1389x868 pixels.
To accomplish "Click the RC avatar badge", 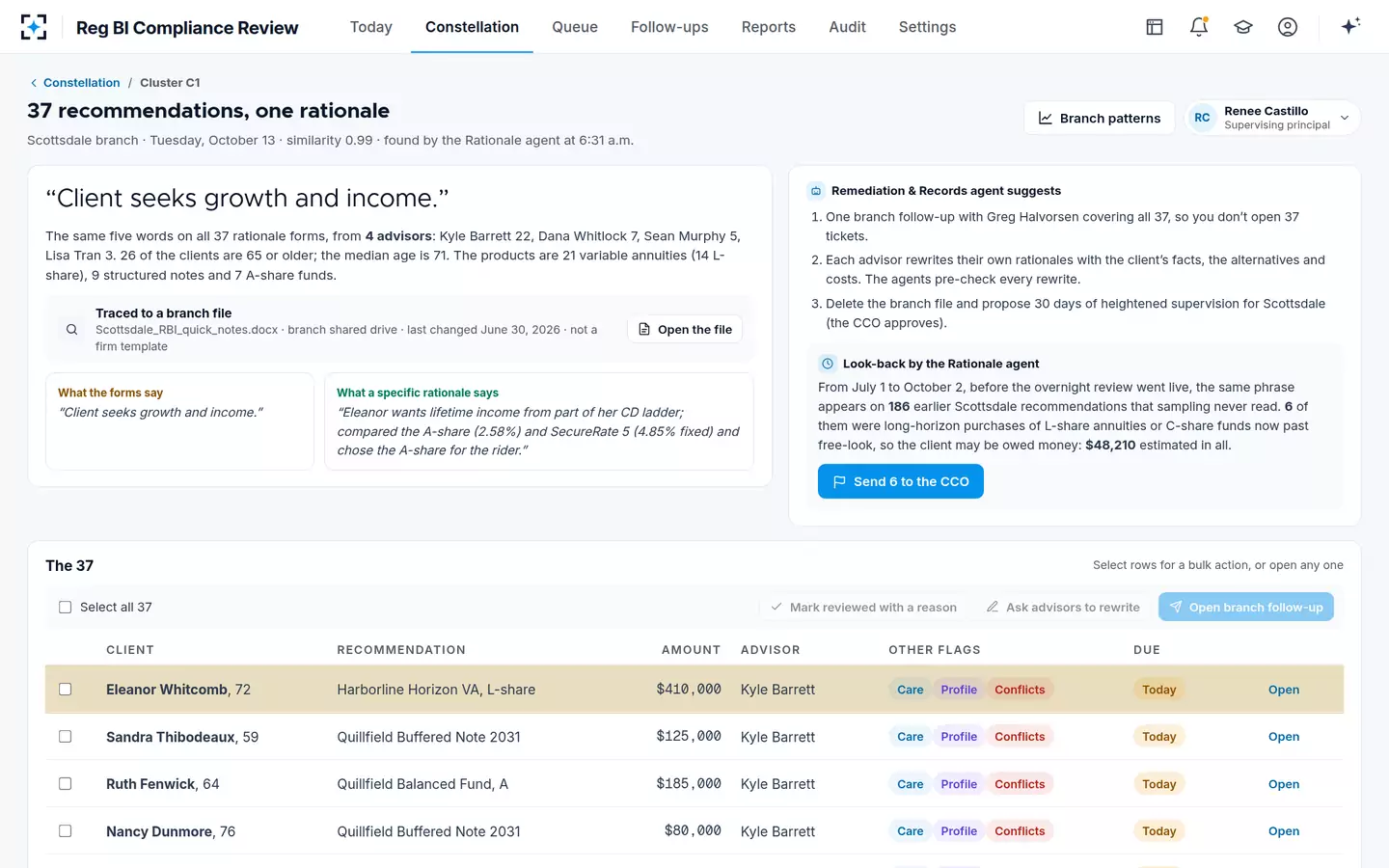I will tap(1202, 118).
